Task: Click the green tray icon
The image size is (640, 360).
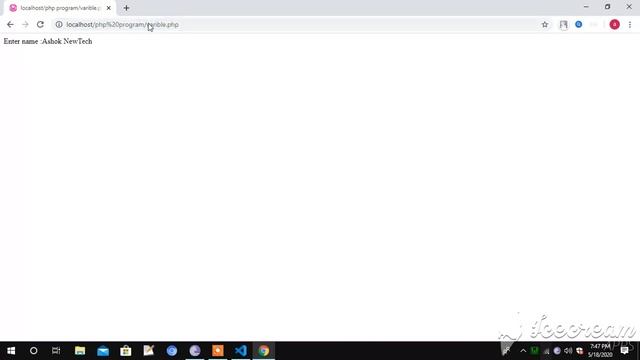Action: pyautogui.click(x=534, y=351)
